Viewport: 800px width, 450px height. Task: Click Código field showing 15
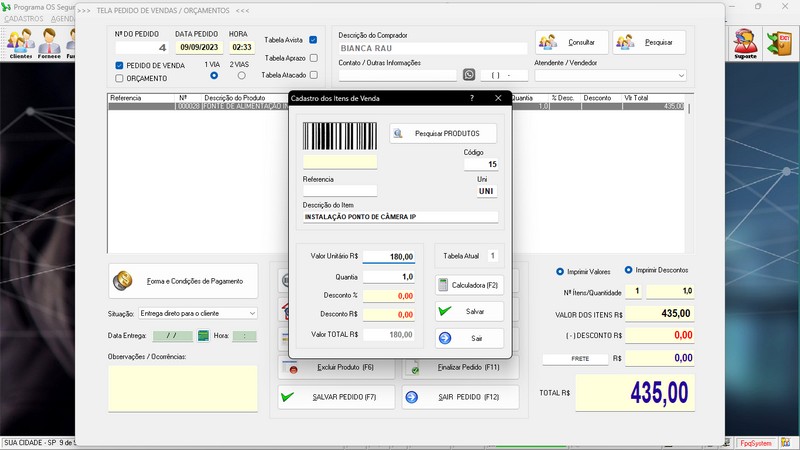coord(481,164)
